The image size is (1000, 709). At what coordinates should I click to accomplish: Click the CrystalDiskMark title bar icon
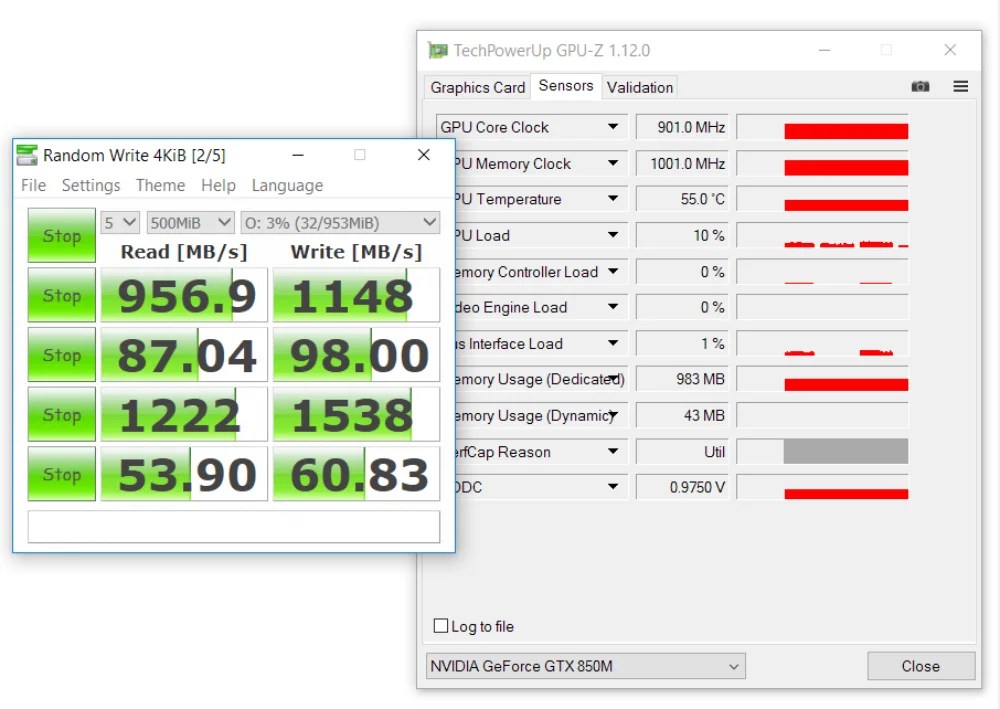click(27, 155)
